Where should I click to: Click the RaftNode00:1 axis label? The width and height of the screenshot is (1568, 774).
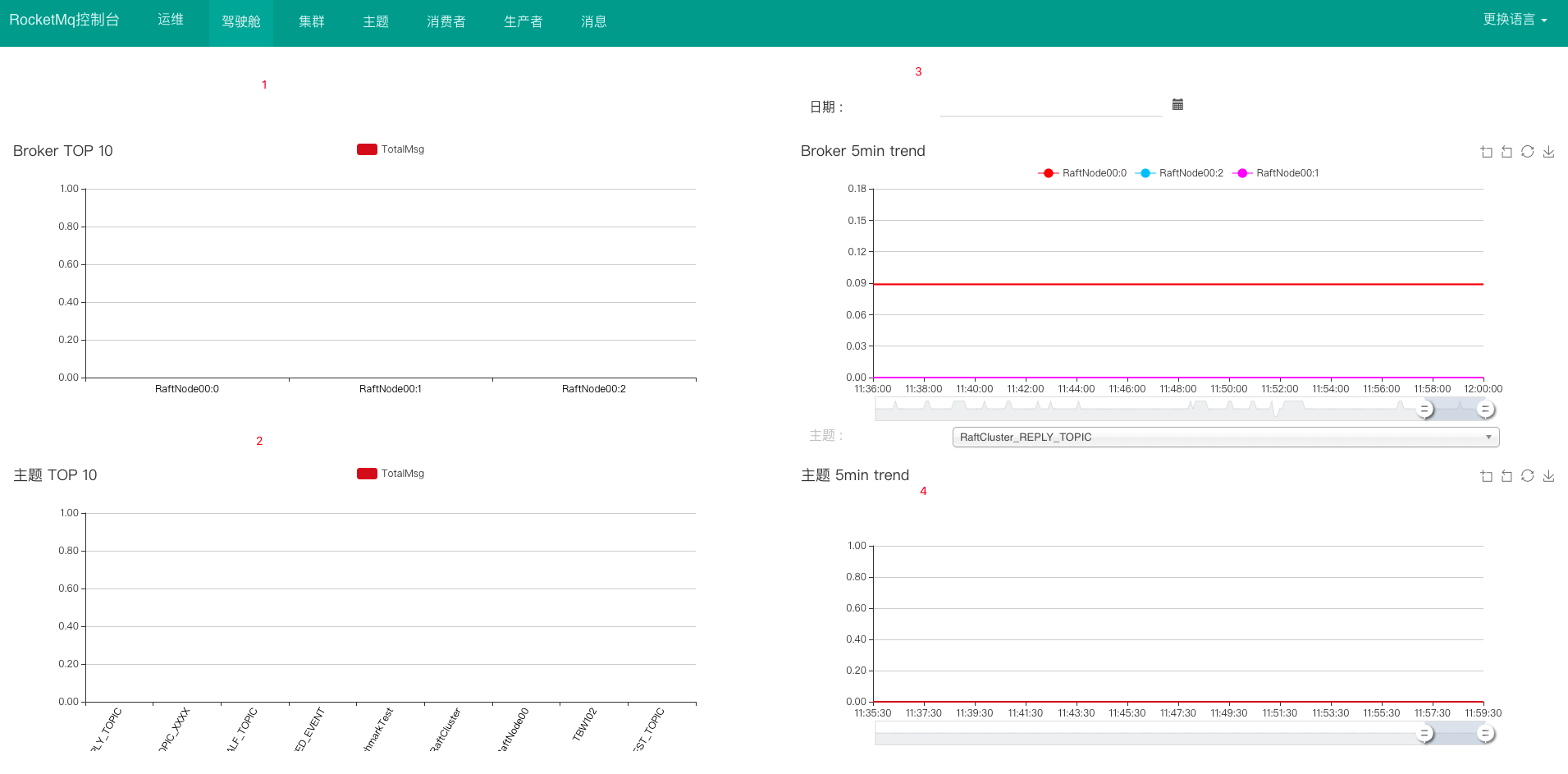click(391, 389)
